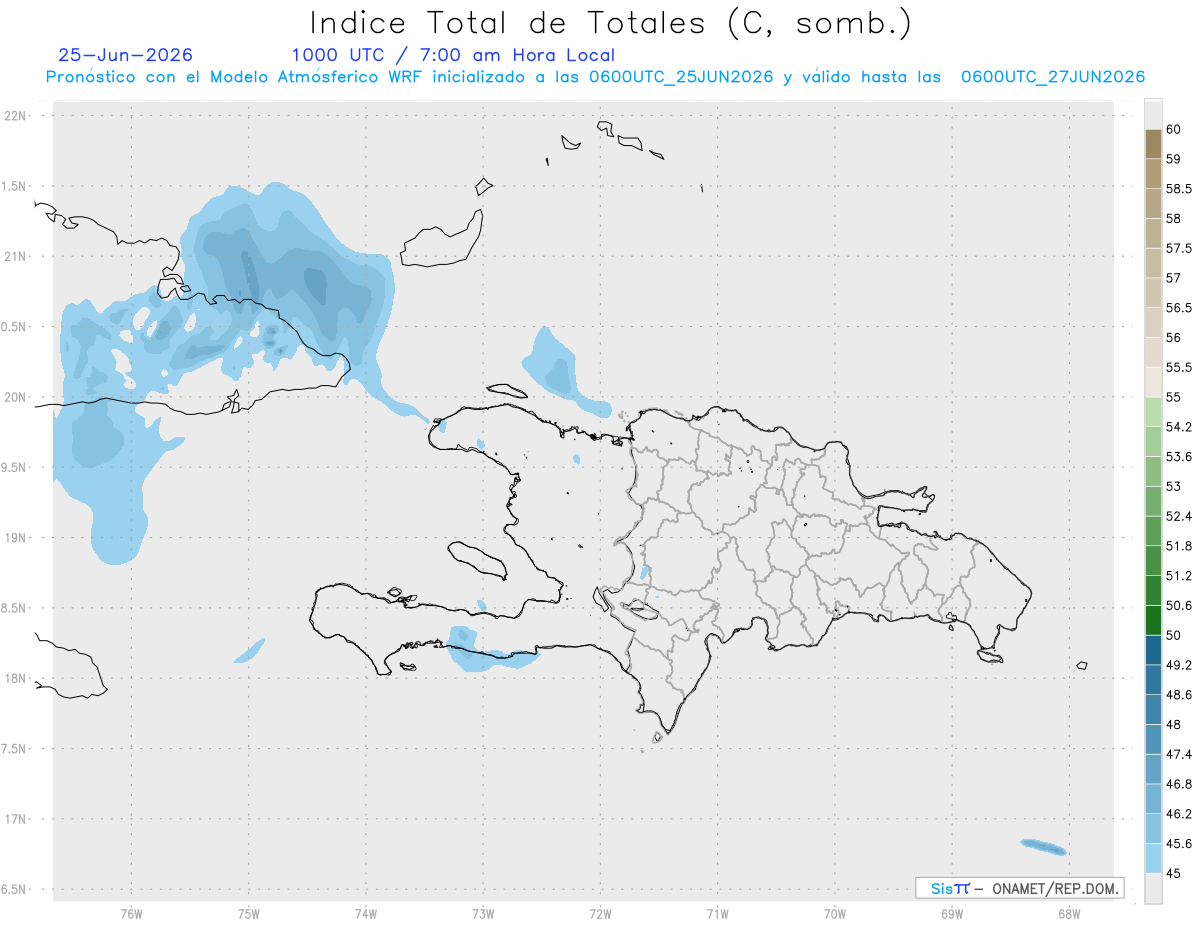Click the legend value "60"
This screenshot has height=927, width=1200.
click(x=1173, y=129)
